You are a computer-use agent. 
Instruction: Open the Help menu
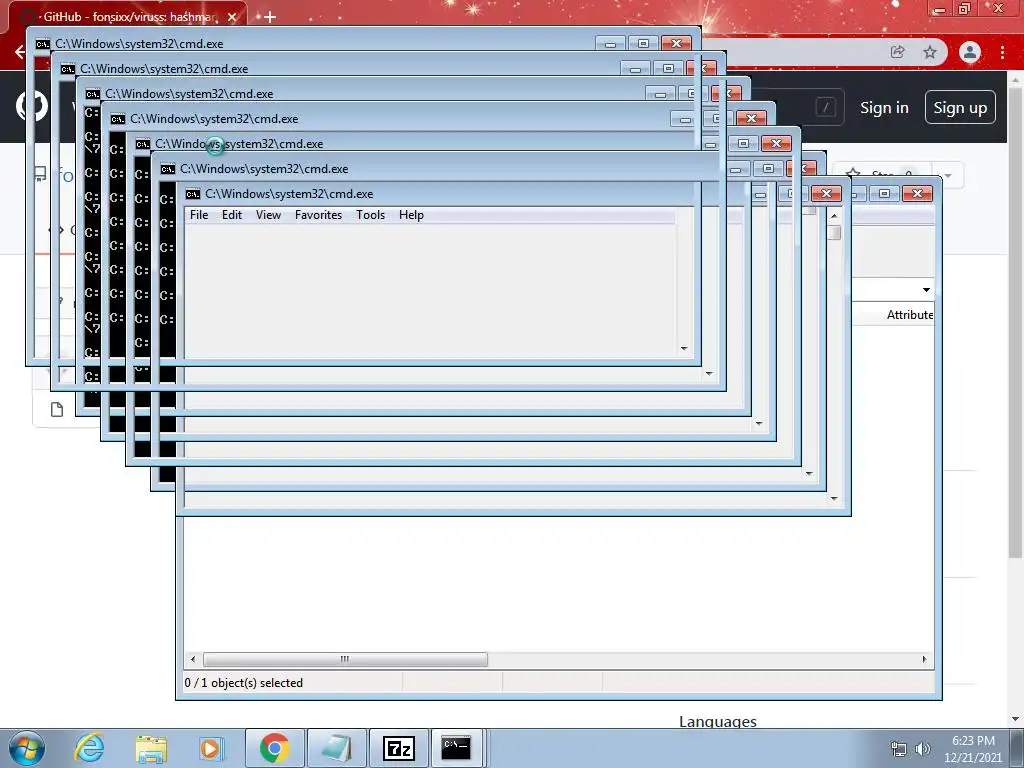(x=411, y=215)
